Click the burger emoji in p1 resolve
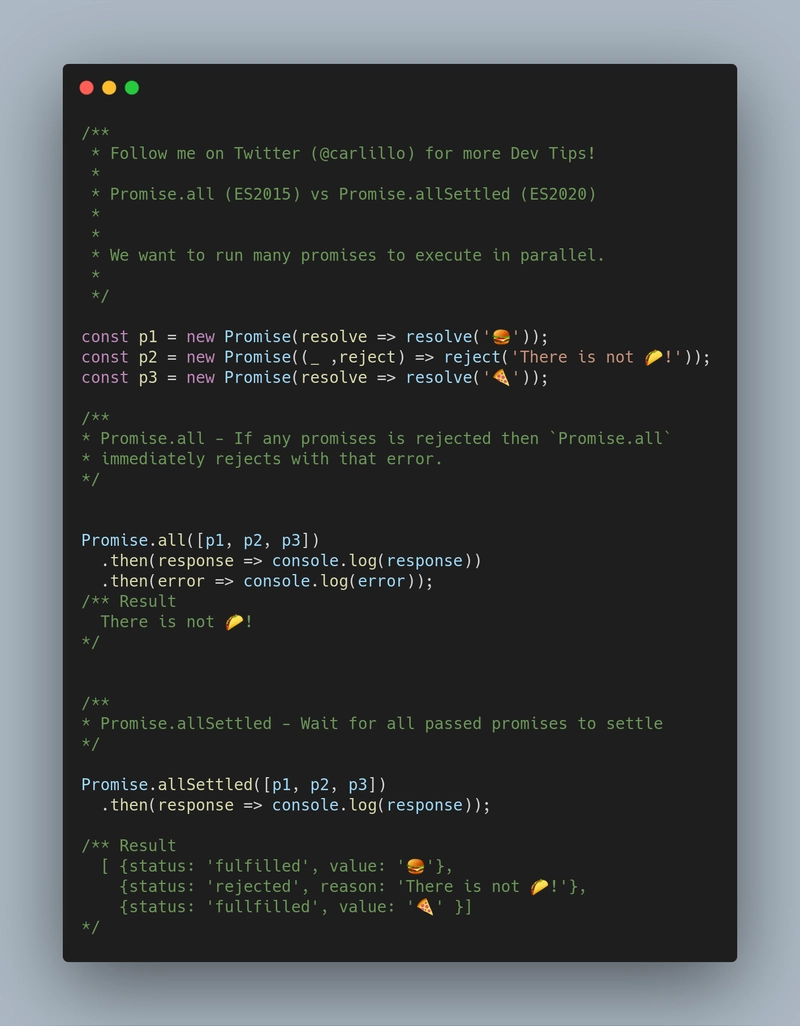Viewport: 800px width, 1026px height. pos(501,337)
